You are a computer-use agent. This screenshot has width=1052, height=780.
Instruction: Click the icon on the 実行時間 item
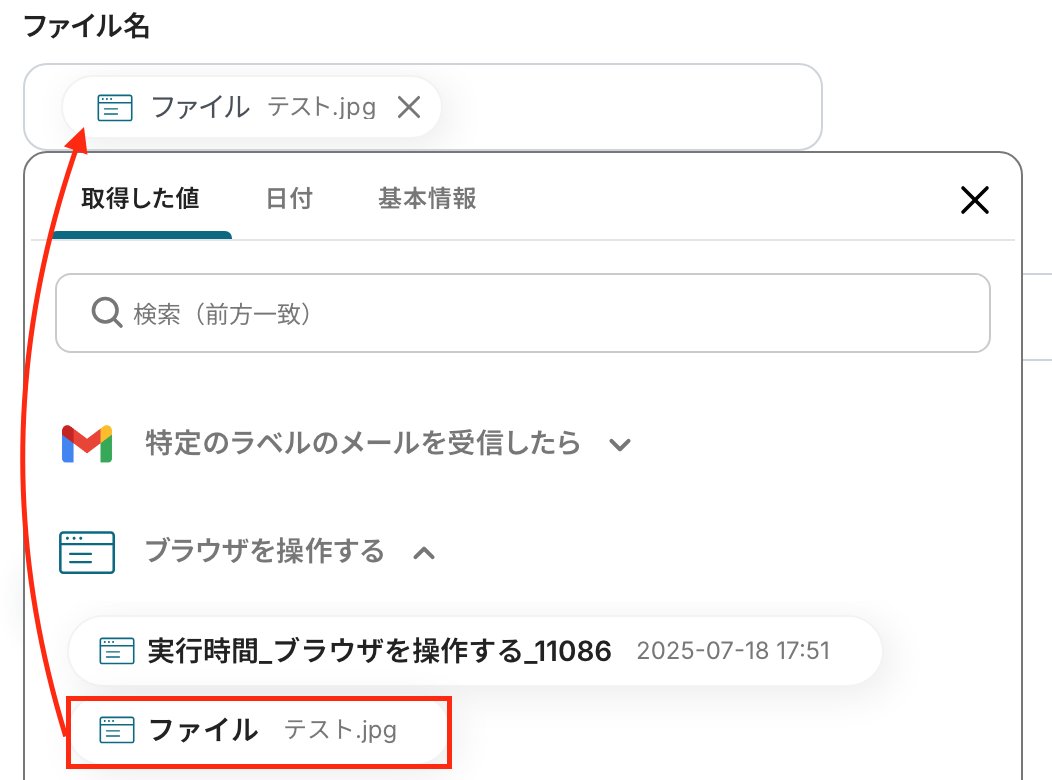(x=117, y=652)
